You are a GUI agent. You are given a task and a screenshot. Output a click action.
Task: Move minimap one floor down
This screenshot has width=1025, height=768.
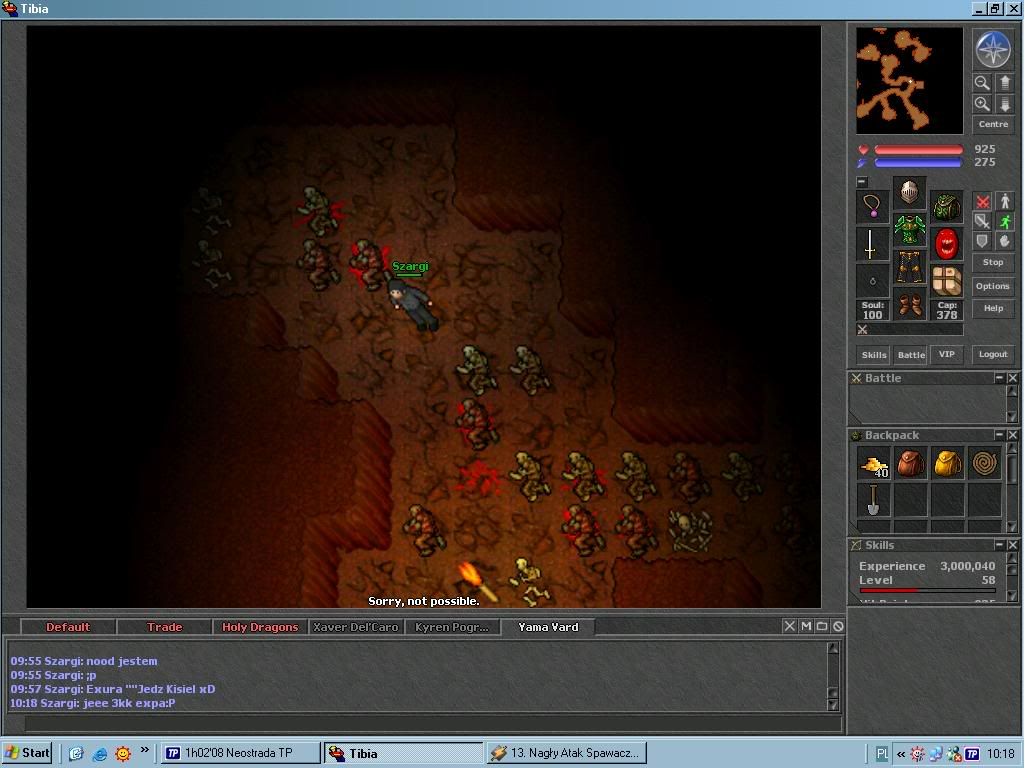point(1005,104)
